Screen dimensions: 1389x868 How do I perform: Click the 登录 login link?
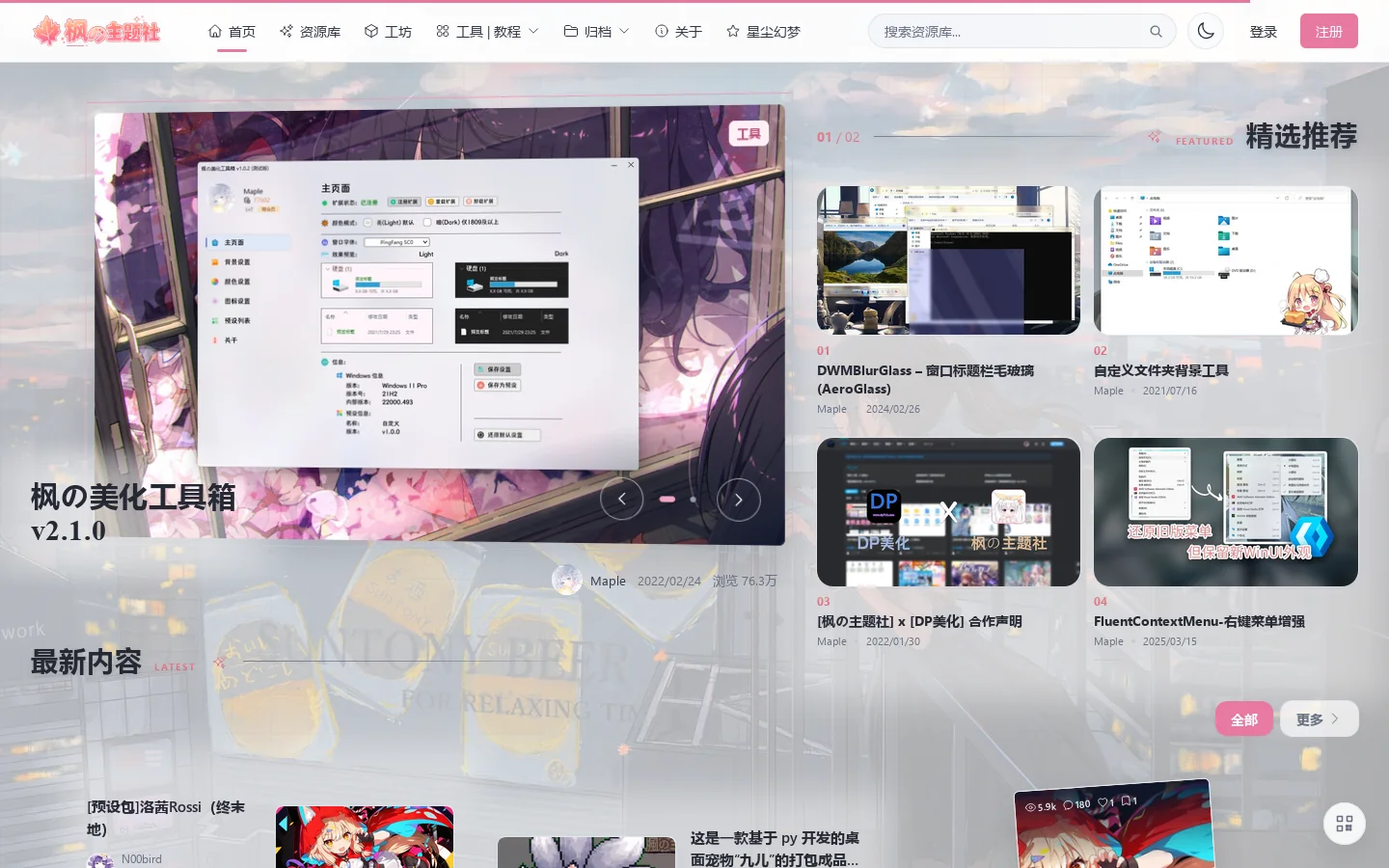(x=1264, y=32)
